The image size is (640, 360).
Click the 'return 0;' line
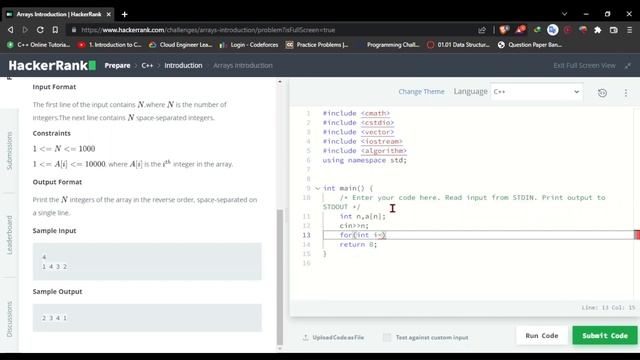[358, 244]
